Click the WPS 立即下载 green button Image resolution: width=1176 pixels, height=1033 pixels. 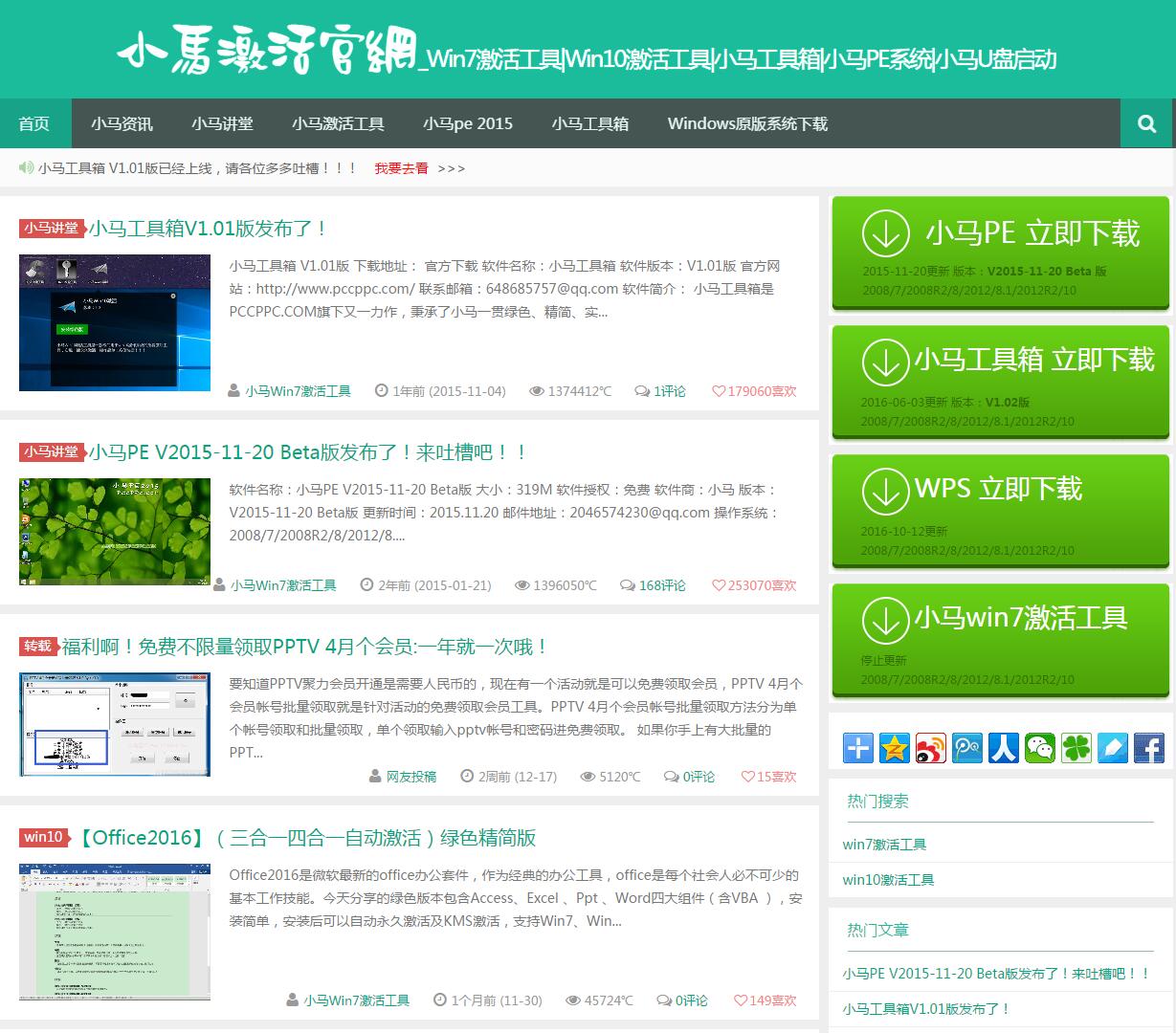pos(1000,511)
